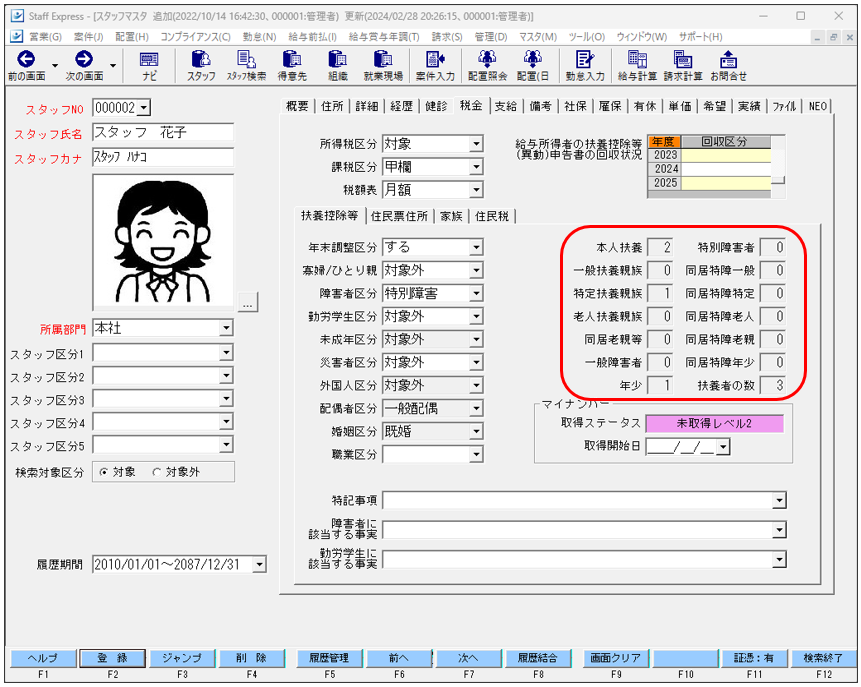This screenshot has width=861, height=687.
Task: Click the orange 年度 column header
Action: 664,142
